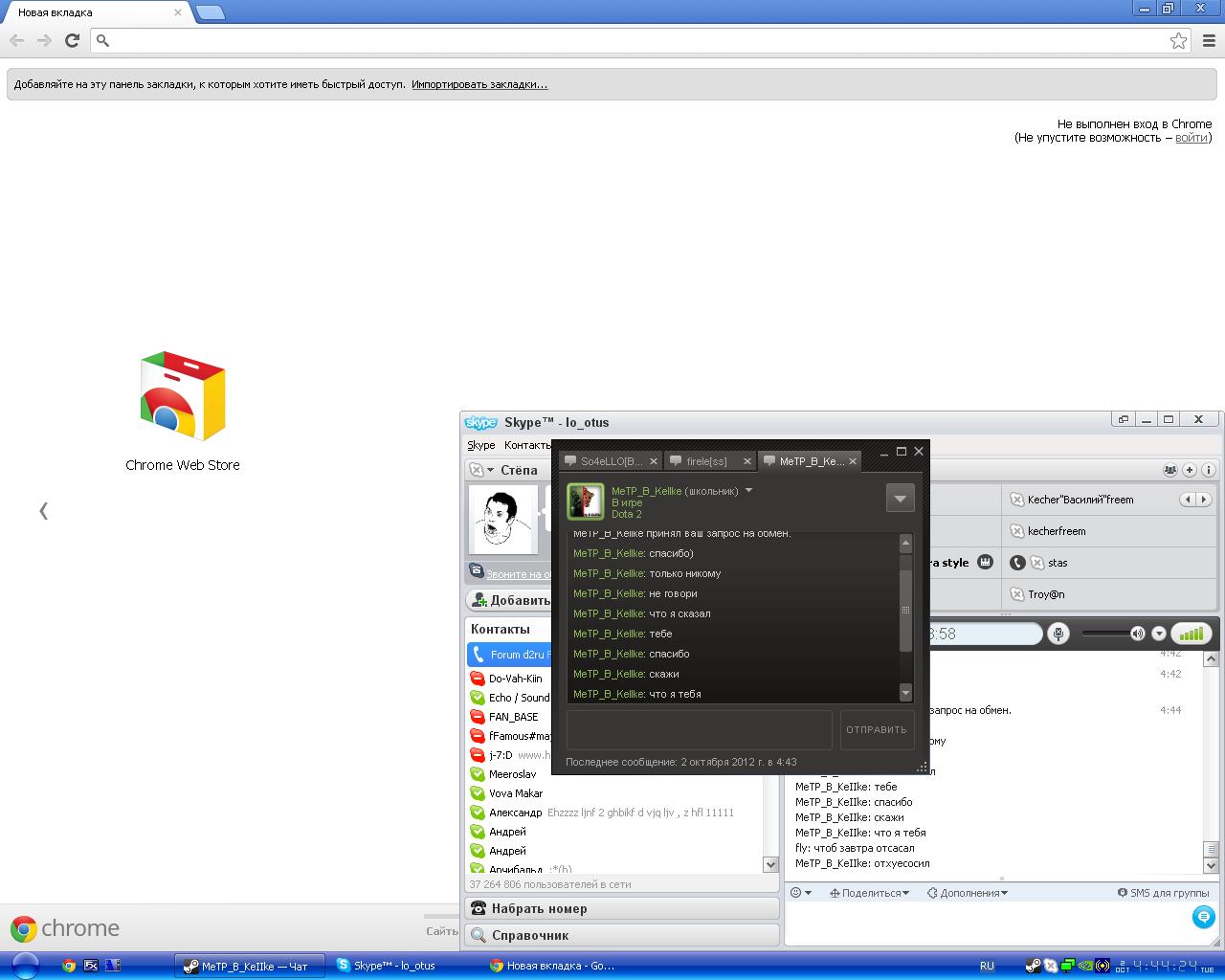Open the audio options dropdown arrow
This screenshot has width=1225, height=980.
[1159, 634]
